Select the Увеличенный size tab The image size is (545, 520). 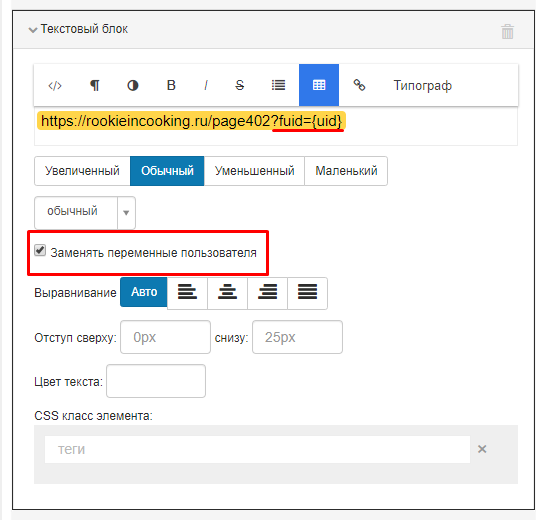82,171
